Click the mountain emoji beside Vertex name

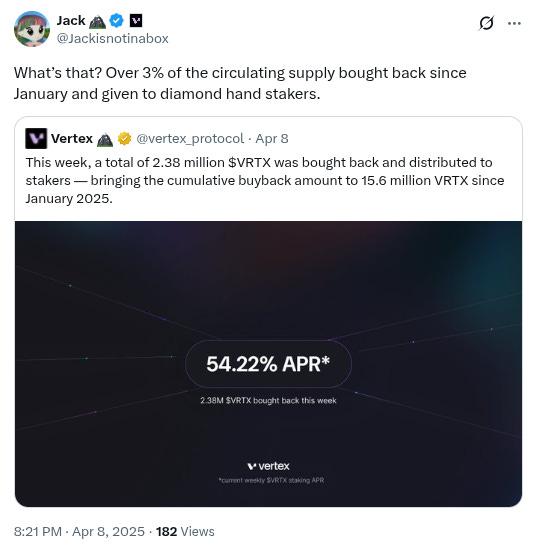point(105,139)
